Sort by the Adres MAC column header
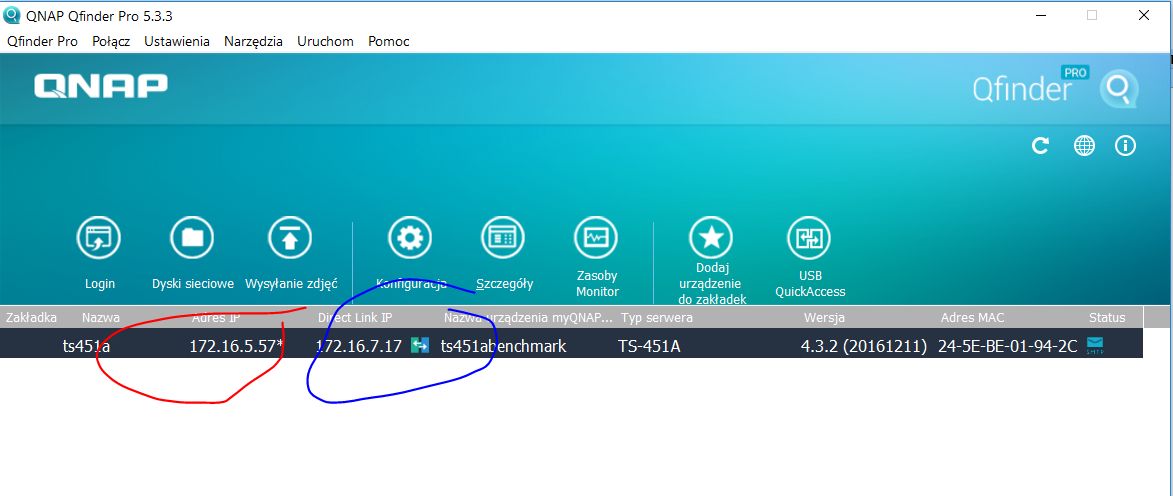The width and height of the screenshot is (1173, 496). [x=973, y=317]
